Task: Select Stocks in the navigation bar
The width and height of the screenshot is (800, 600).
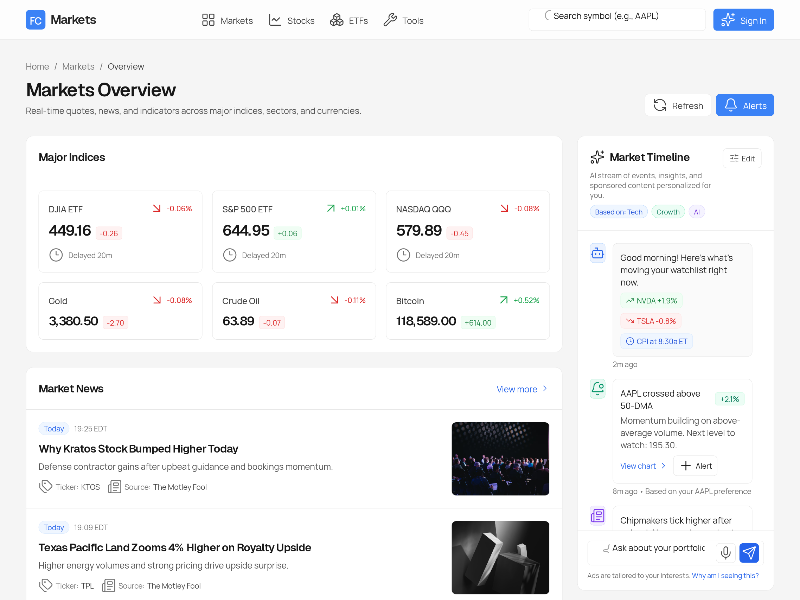Action: (x=291, y=19)
